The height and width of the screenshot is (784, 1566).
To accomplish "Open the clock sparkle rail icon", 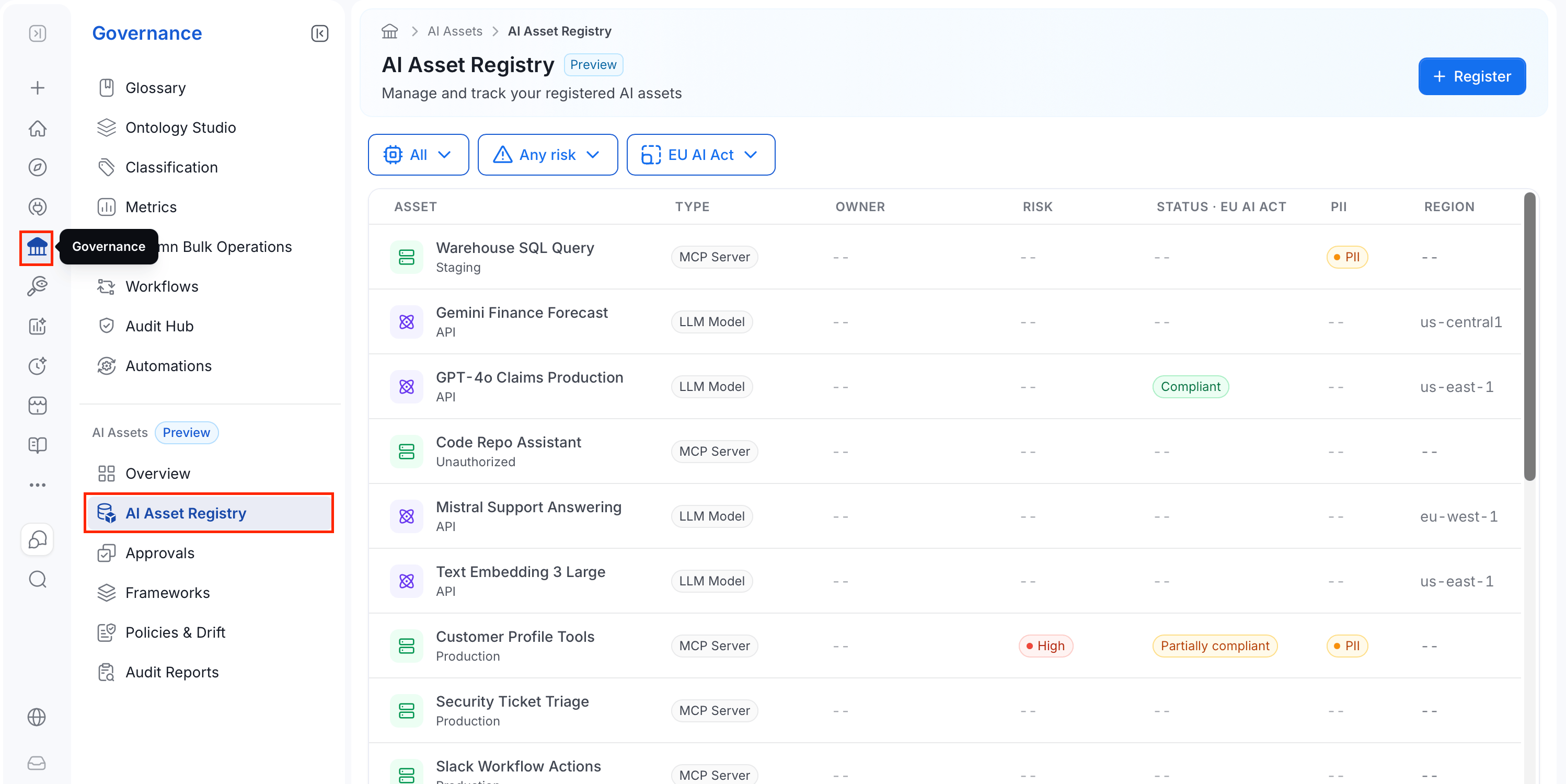I will [x=38, y=366].
